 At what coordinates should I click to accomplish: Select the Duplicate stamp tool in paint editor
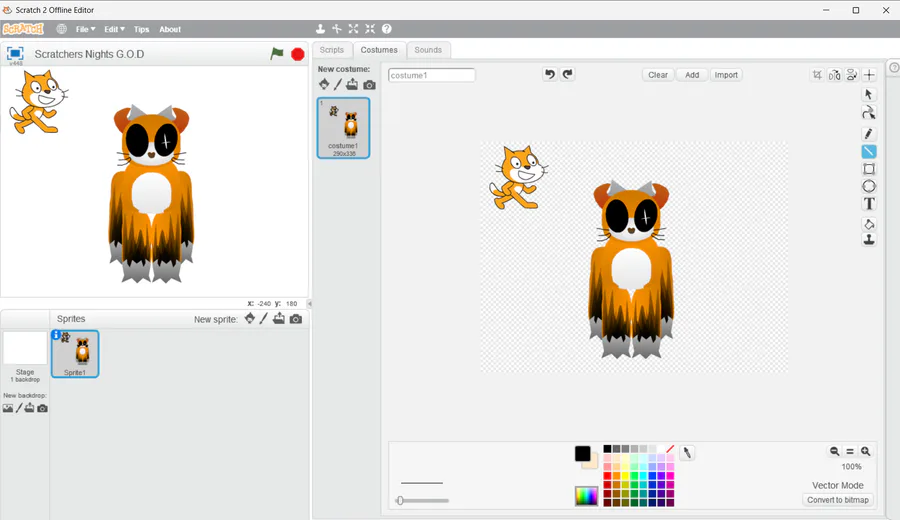tap(868, 239)
